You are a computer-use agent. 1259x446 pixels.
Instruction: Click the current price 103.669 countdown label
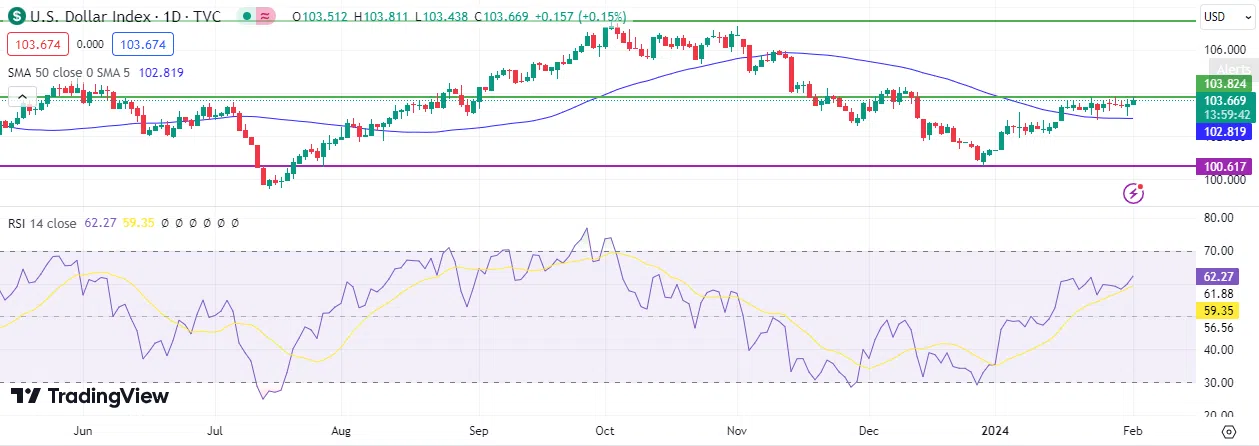coord(1225,107)
